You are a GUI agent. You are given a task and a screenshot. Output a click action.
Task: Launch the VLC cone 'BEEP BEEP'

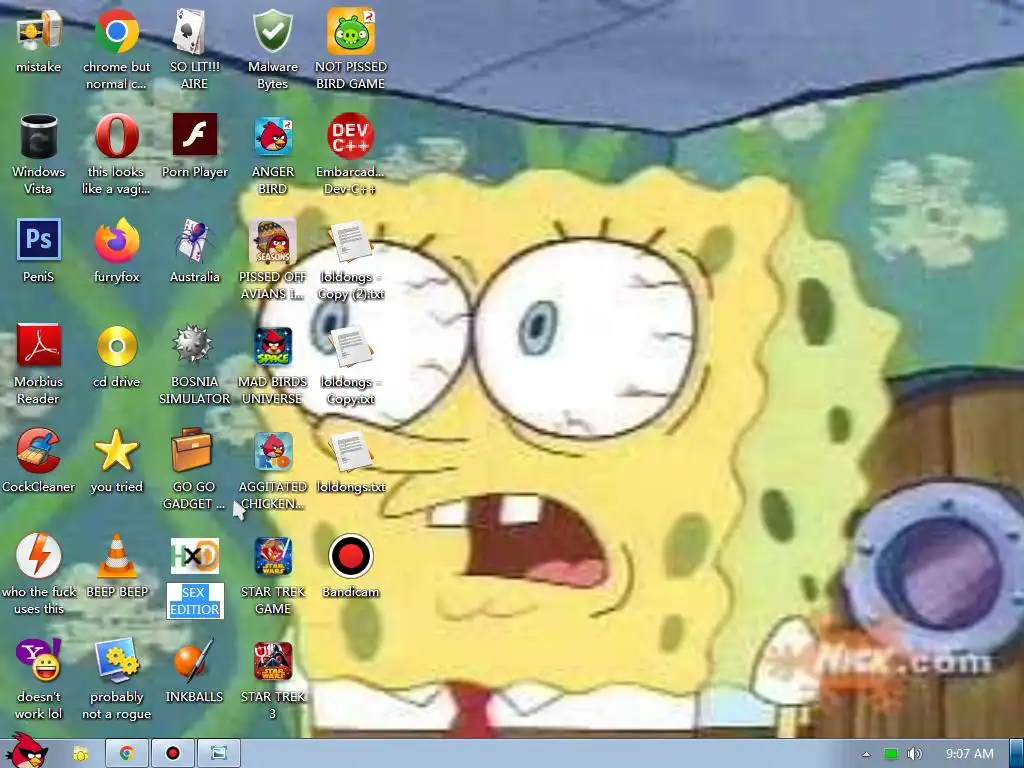116,566
